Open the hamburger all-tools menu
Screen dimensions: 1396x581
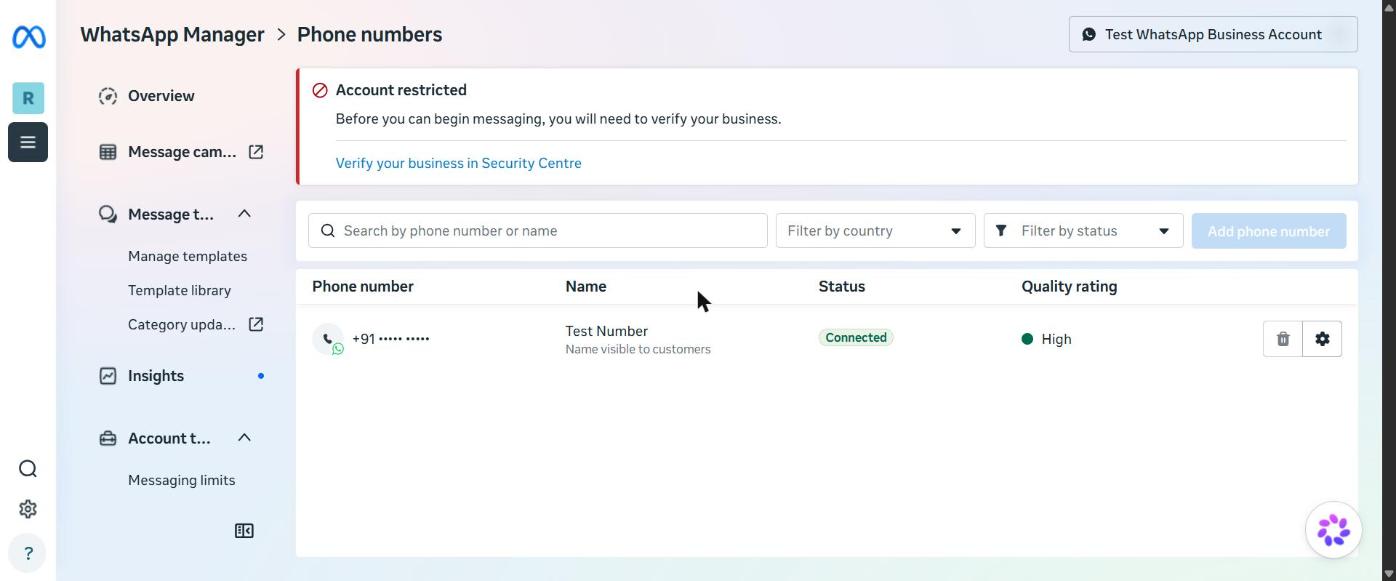pyautogui.click(x=28, y=142)
